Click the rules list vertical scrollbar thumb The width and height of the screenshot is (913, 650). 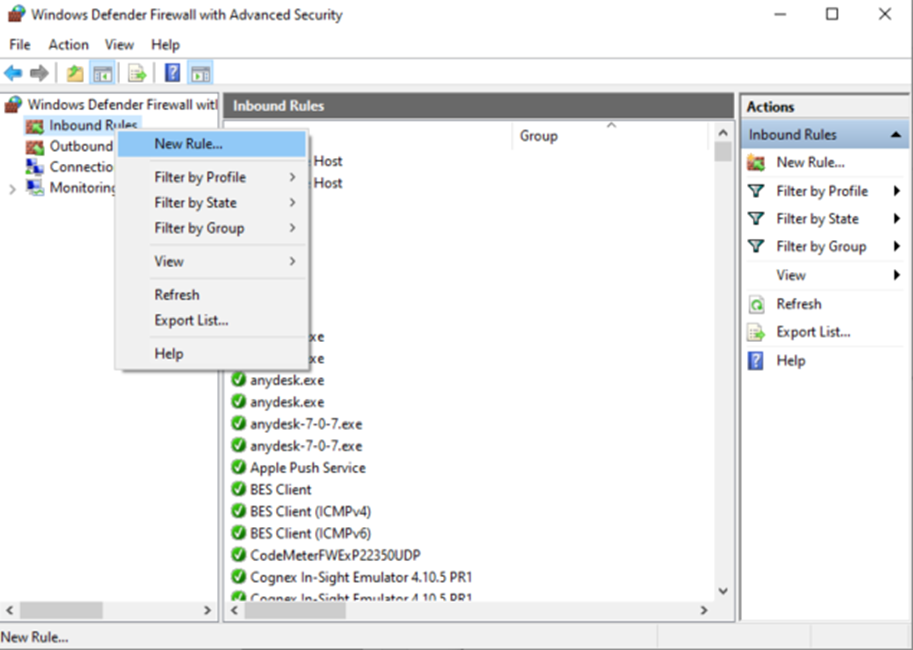pos(723,151)
